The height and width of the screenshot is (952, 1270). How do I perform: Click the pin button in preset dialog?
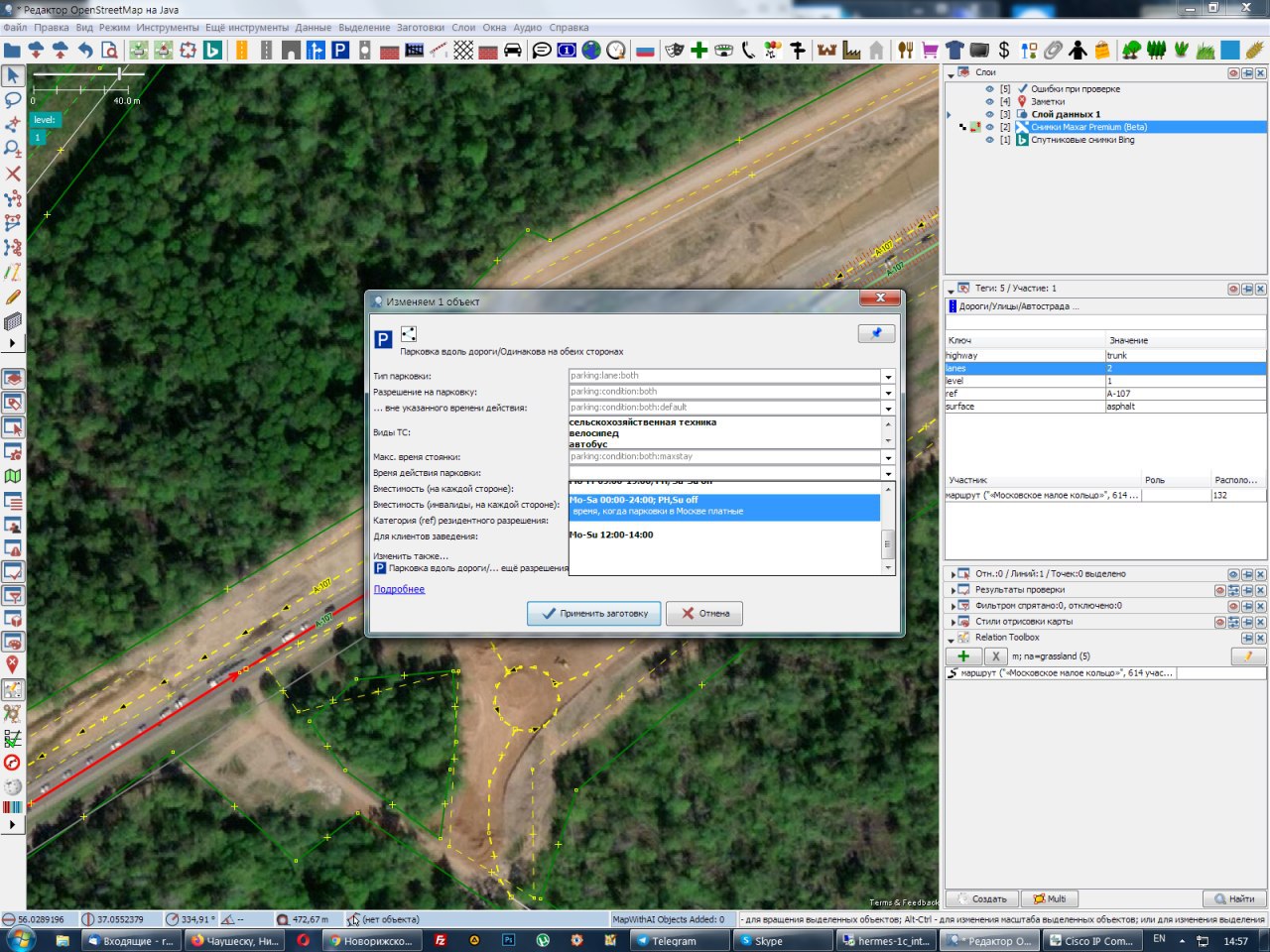876,334
